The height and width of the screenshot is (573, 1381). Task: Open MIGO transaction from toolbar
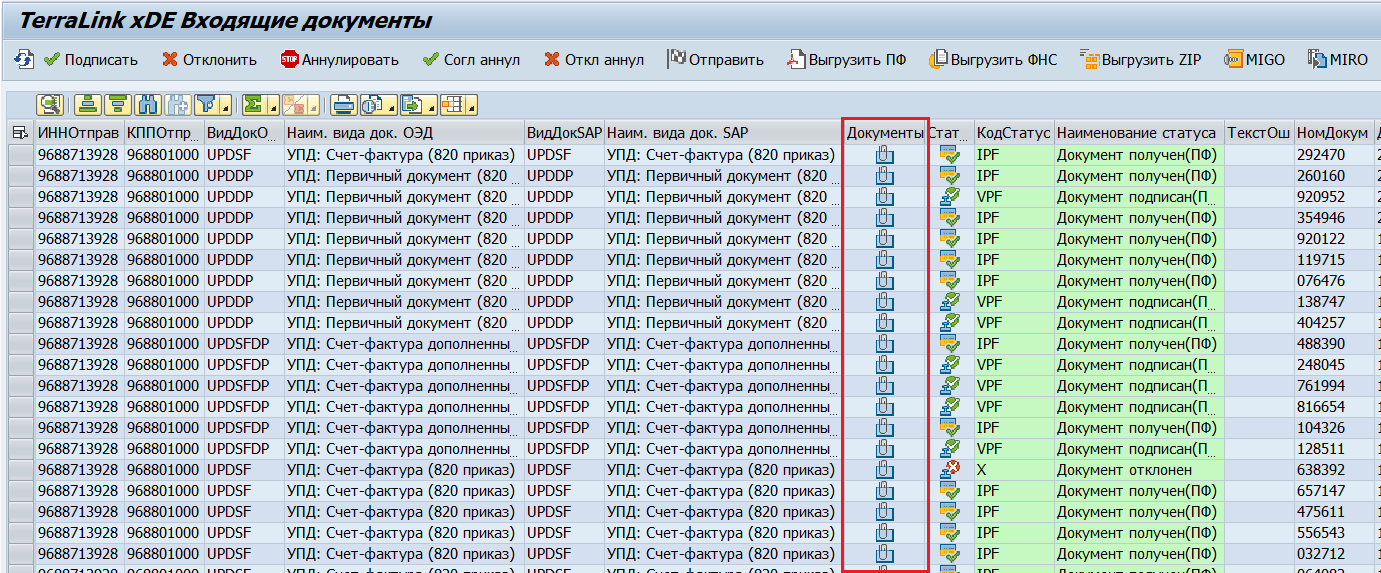[x=1254, y=60]
